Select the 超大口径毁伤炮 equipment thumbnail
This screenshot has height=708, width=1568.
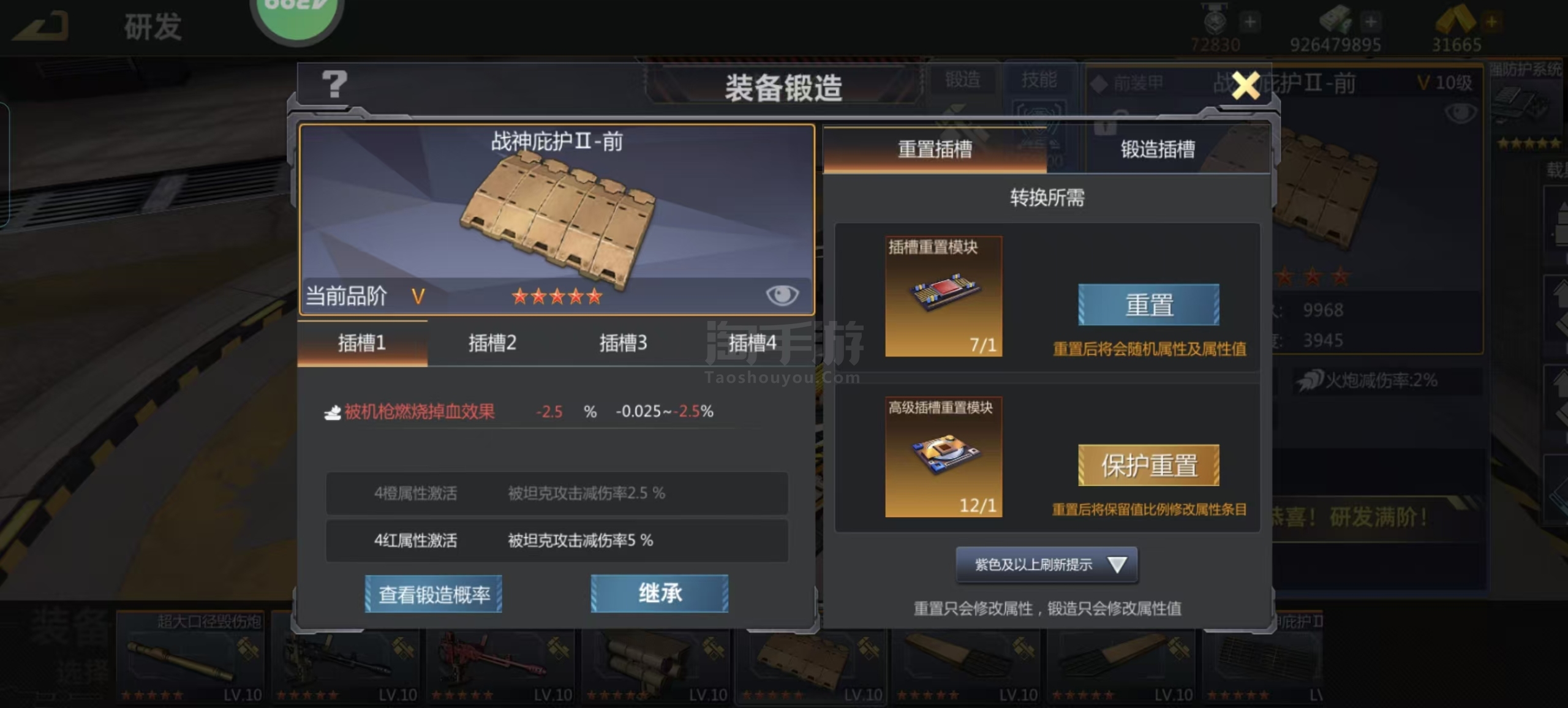click(190, 657)
